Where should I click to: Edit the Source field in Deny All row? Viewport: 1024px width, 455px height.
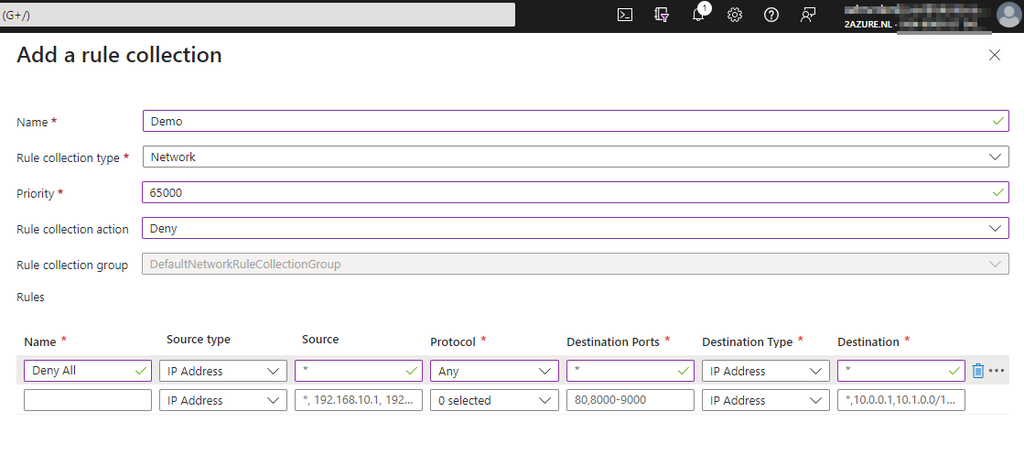[x=359, y=371]
